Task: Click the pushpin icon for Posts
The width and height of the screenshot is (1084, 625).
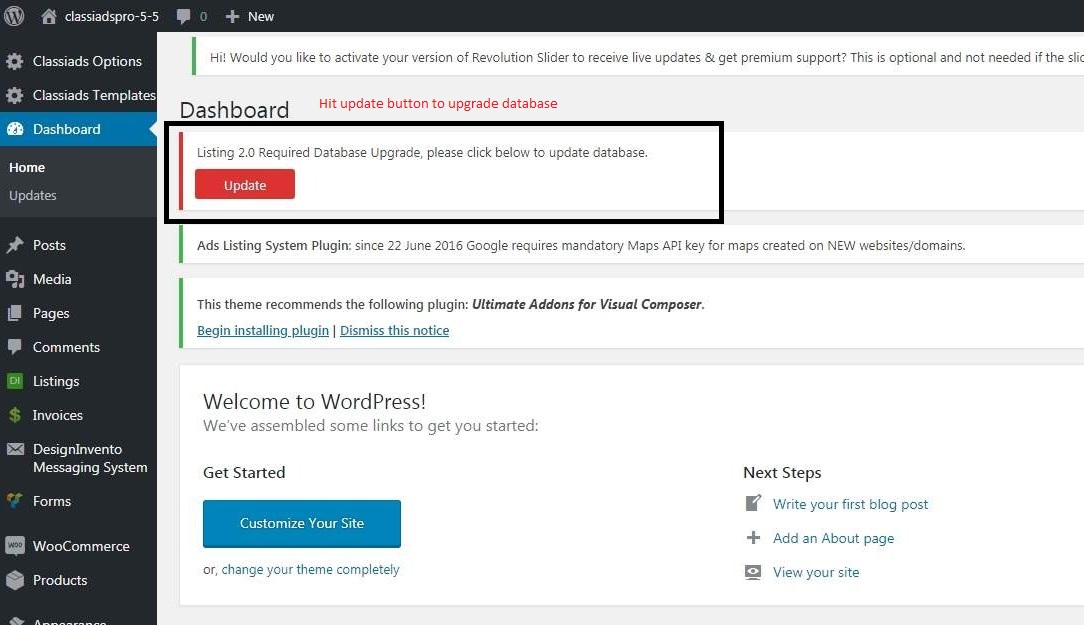Action: click(15, 245)
